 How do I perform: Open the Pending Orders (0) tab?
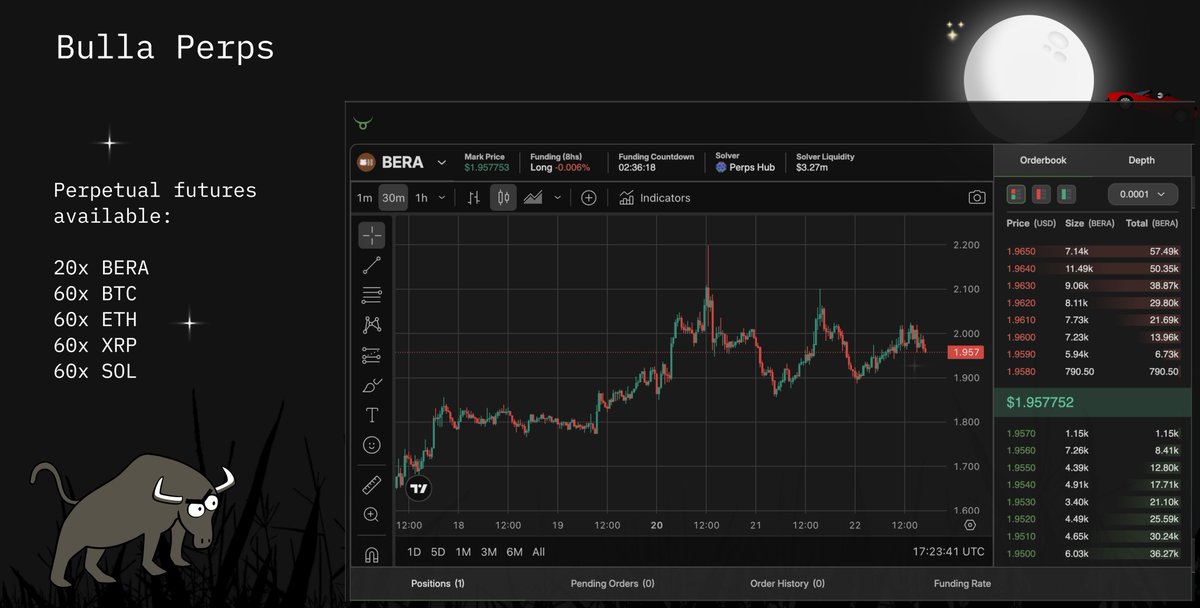(x=613, y=583)
